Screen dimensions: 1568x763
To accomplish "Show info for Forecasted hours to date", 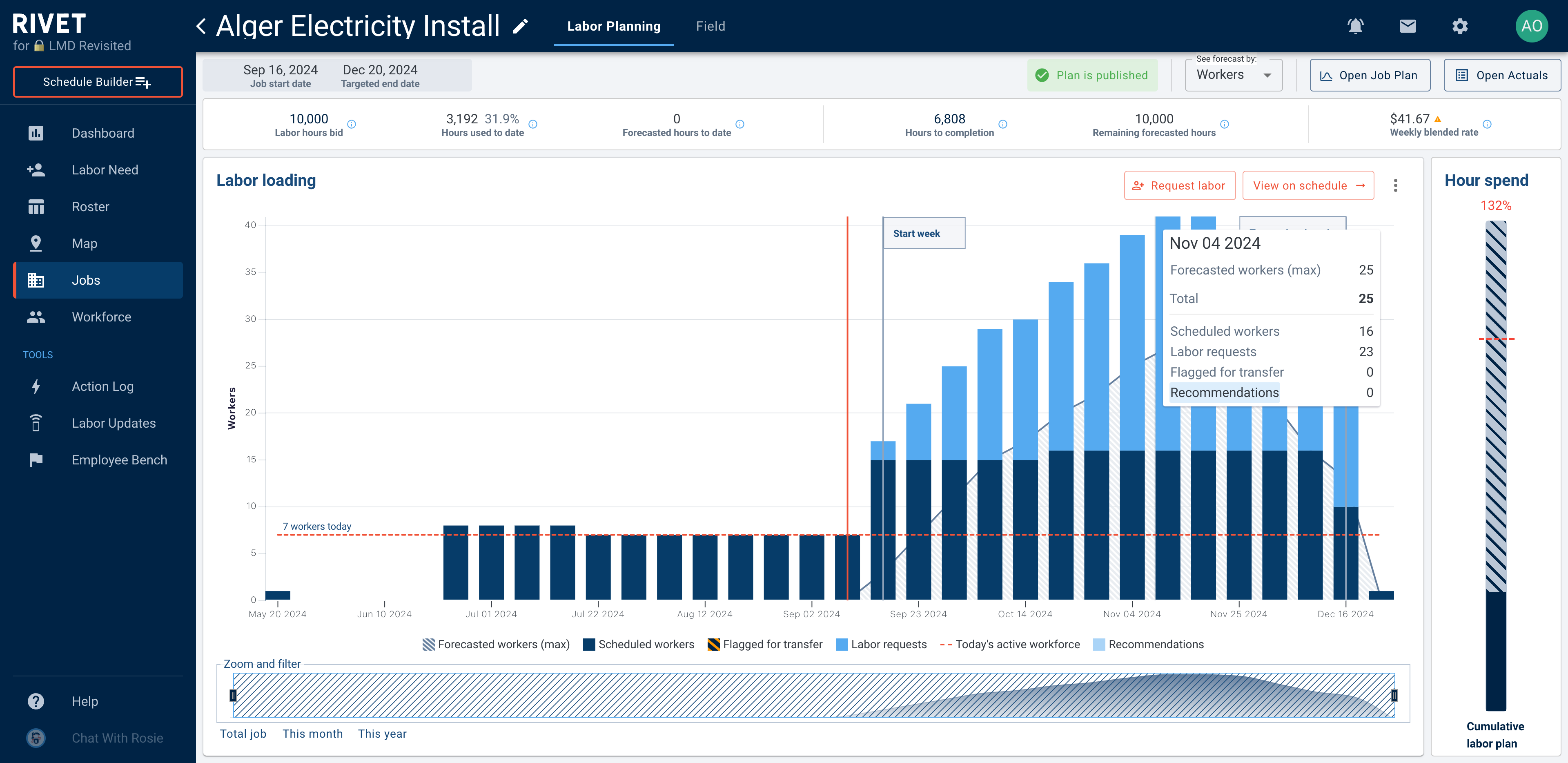I will (x=739, y=124).
